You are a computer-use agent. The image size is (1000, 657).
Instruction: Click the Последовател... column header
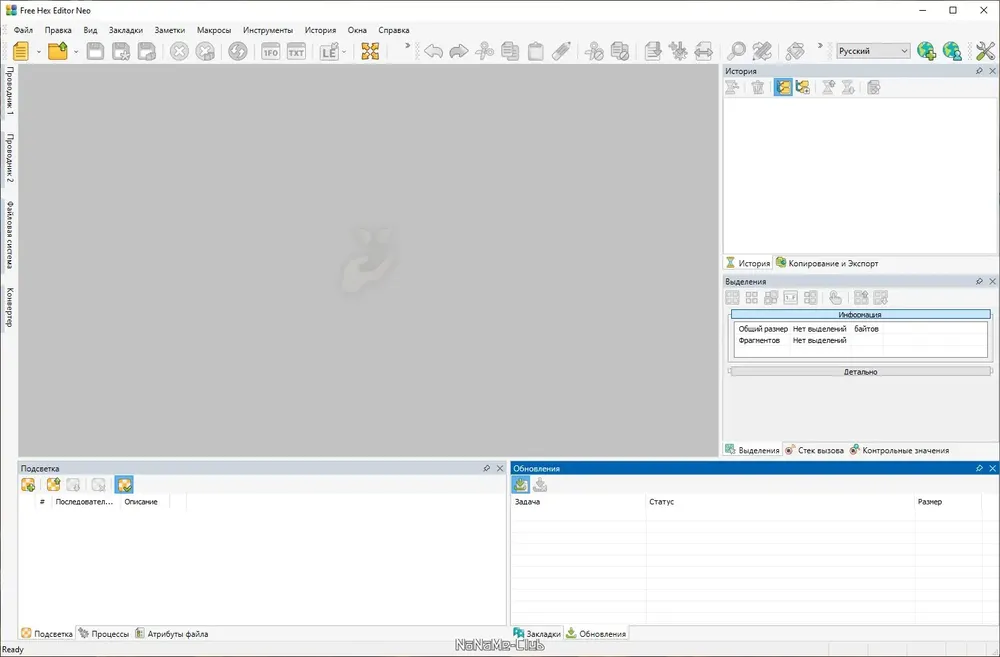tap(84, 502)
